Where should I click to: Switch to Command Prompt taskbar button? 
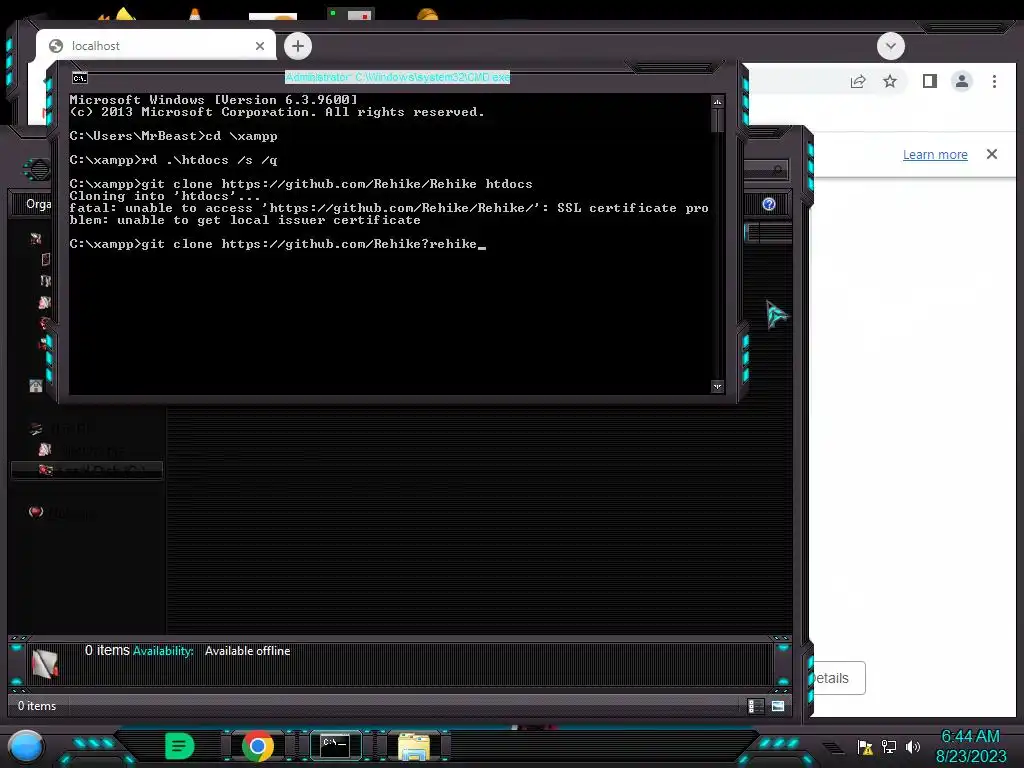pos(336,745)
